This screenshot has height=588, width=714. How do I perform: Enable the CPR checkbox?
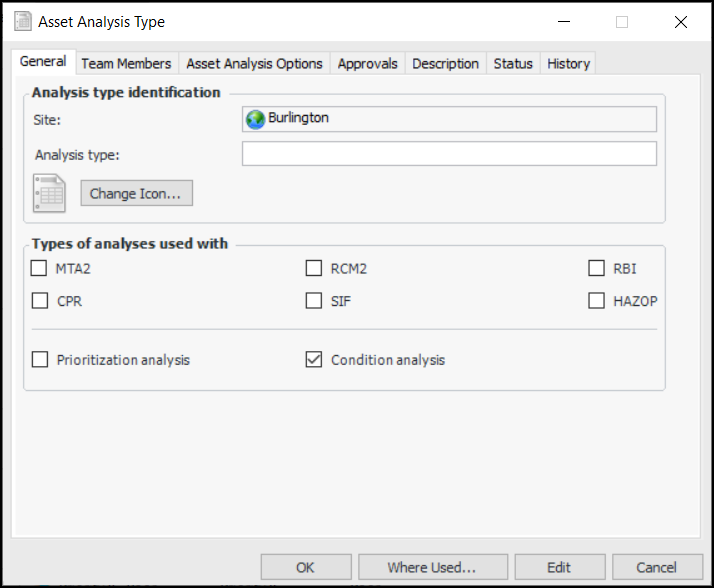tap(40, 300)
